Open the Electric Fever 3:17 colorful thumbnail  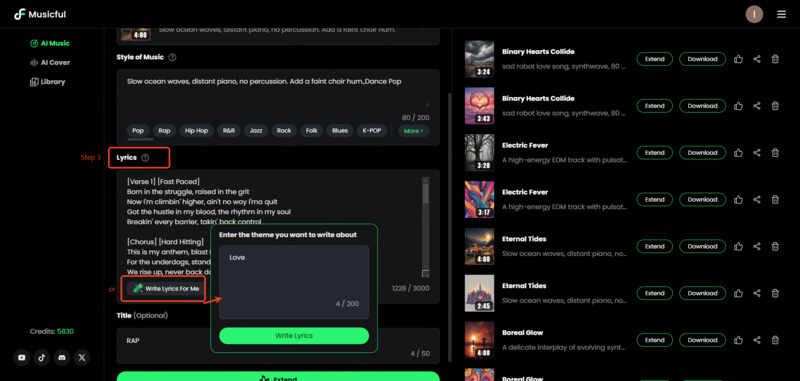[479, 199]
